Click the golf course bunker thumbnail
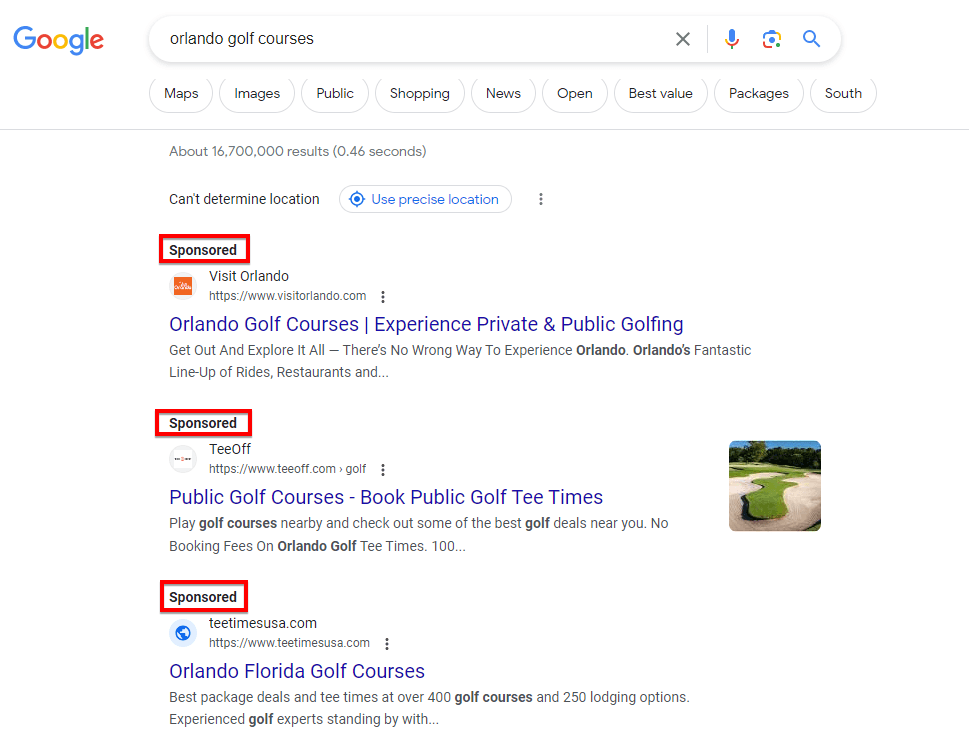This screenshot has width=969, height=740. [x=774, y=486]
